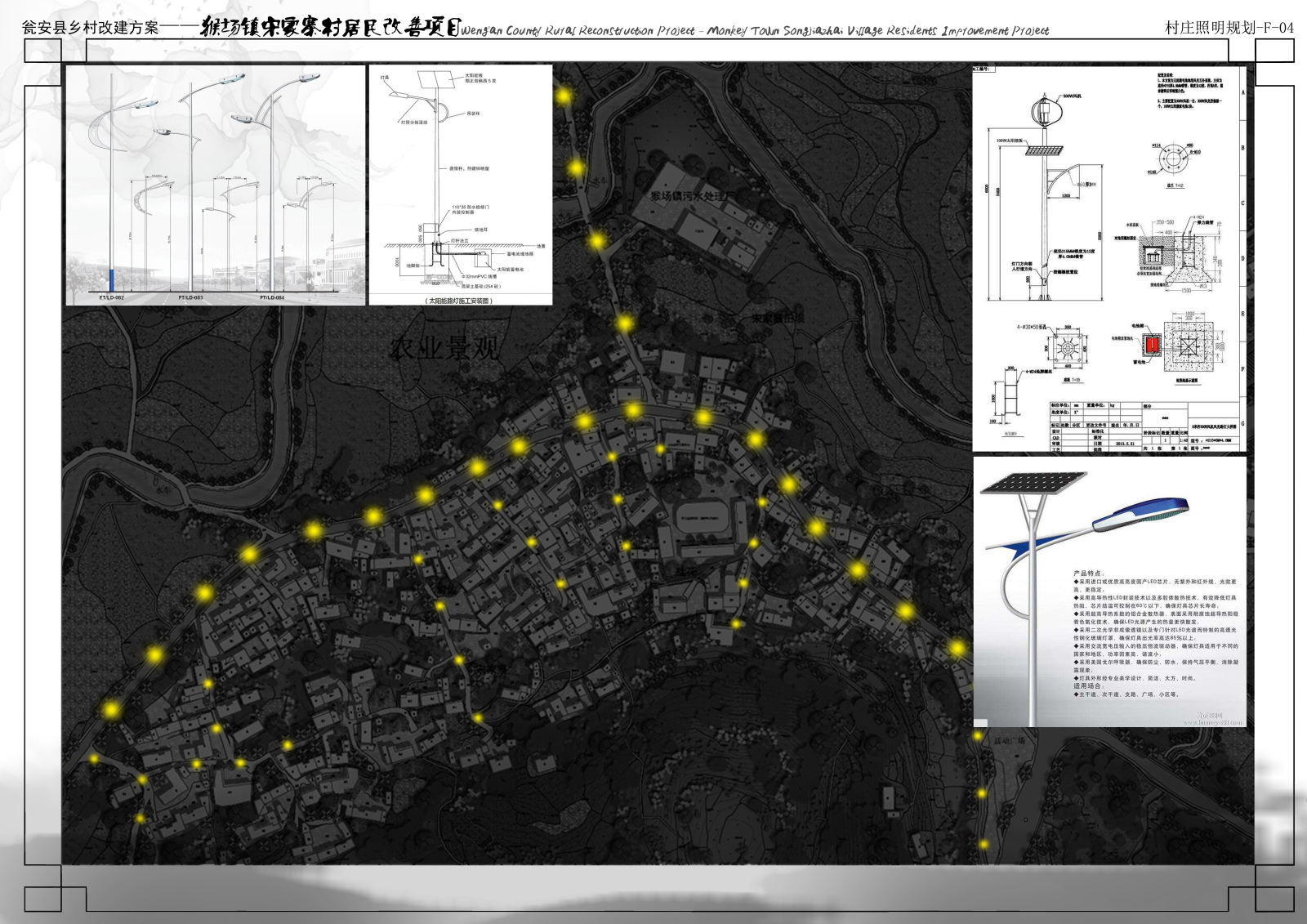This screenshot has width=1307, height=924.
Task: Open the street lamp style rendering image
Action: 216,185
